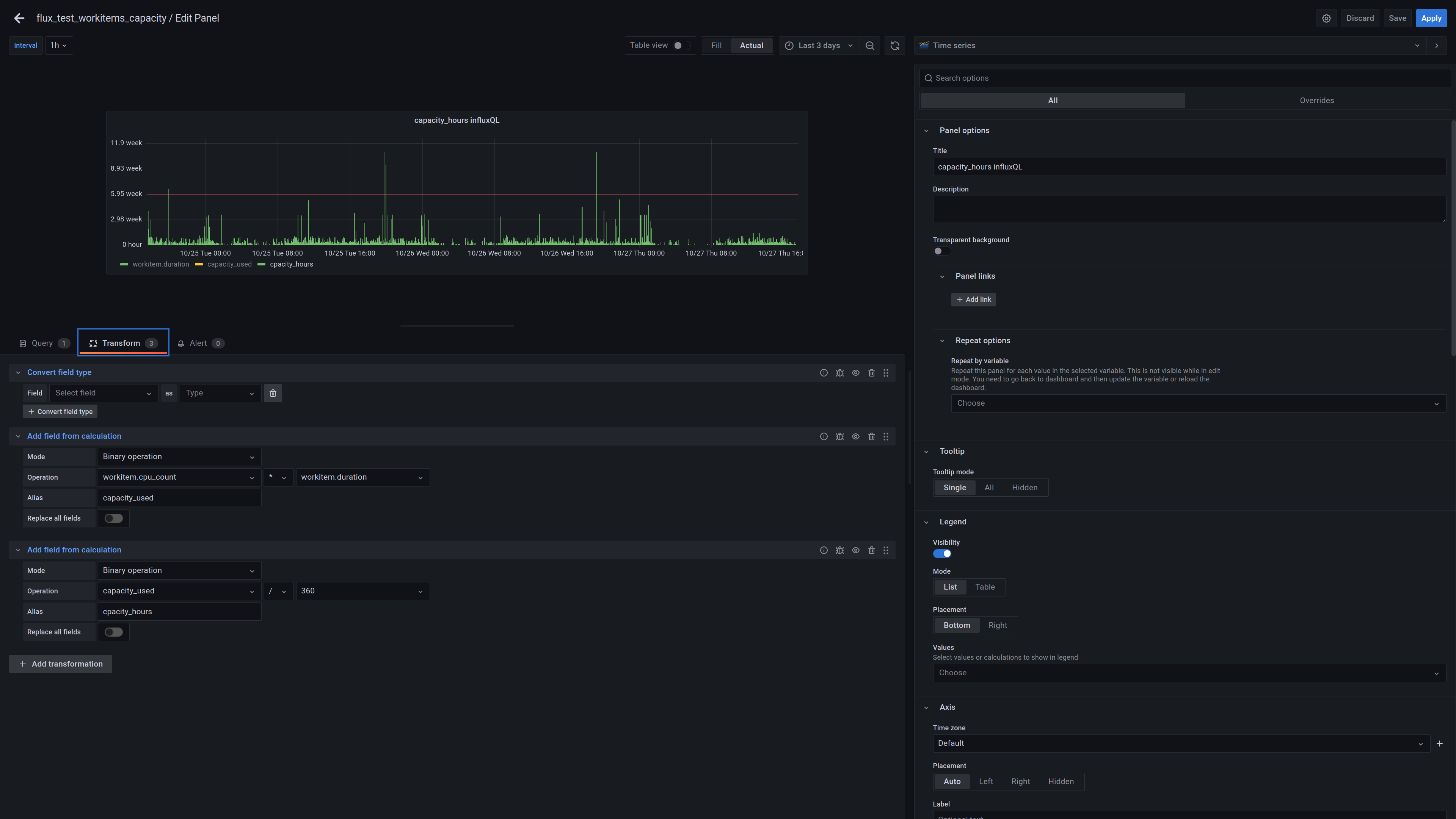Screen dimensions: 1456x819
Task: Zoom out the dashboard time range
Action: [x=870, y=45]
